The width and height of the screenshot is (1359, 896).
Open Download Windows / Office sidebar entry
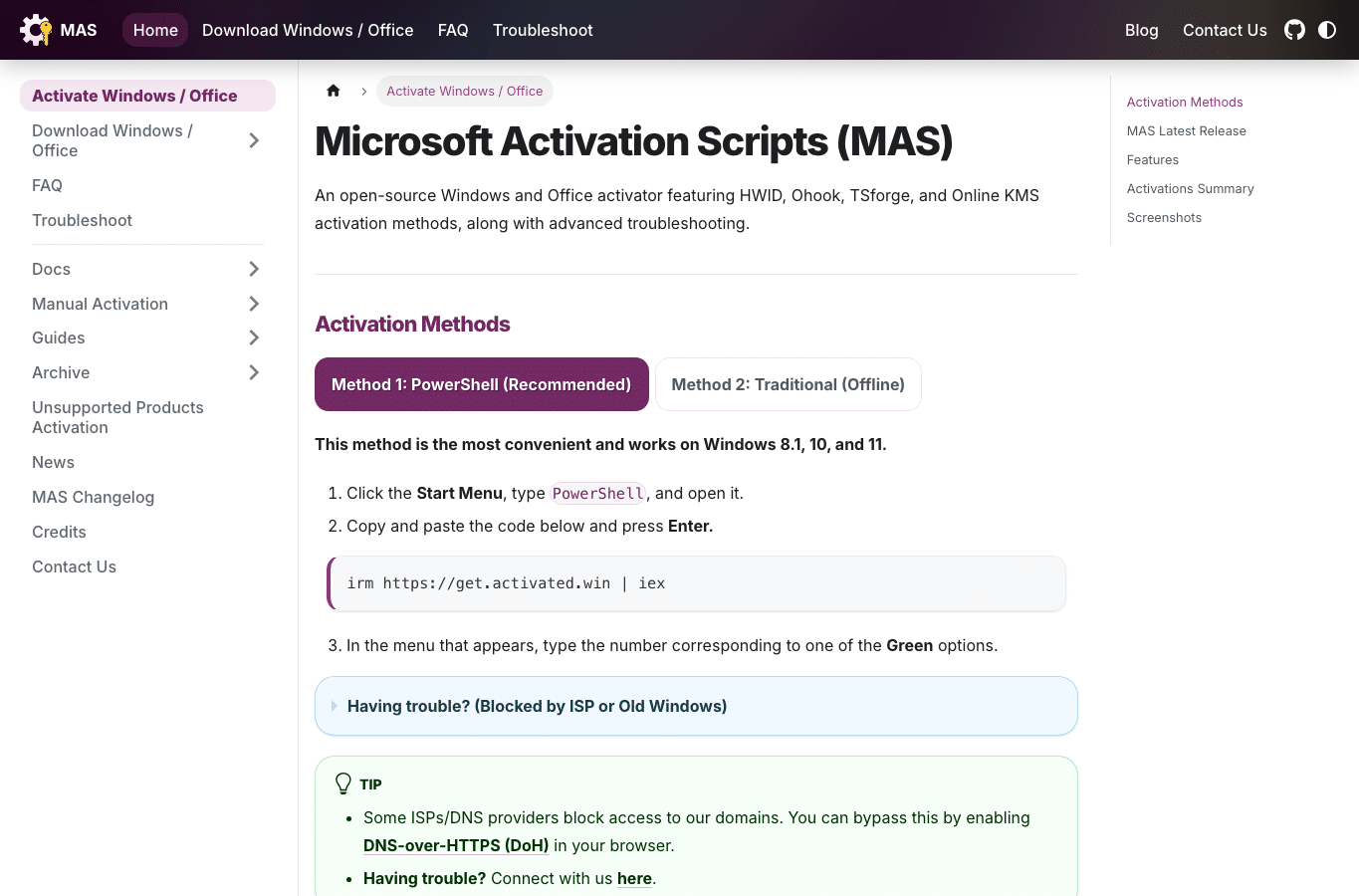click(x=113, y=140)
